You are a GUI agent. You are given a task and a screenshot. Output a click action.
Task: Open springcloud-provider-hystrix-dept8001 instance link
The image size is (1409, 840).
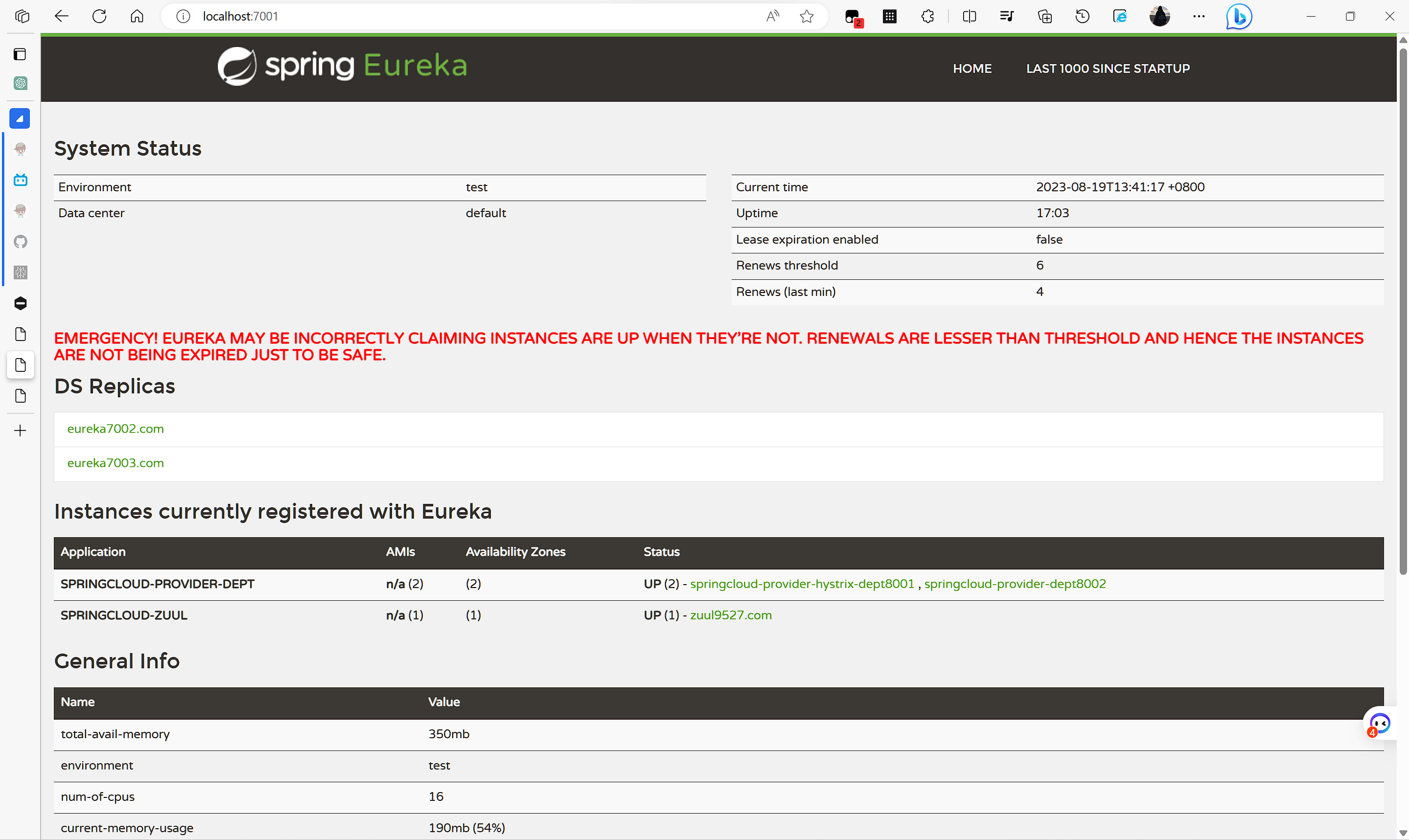802,584
